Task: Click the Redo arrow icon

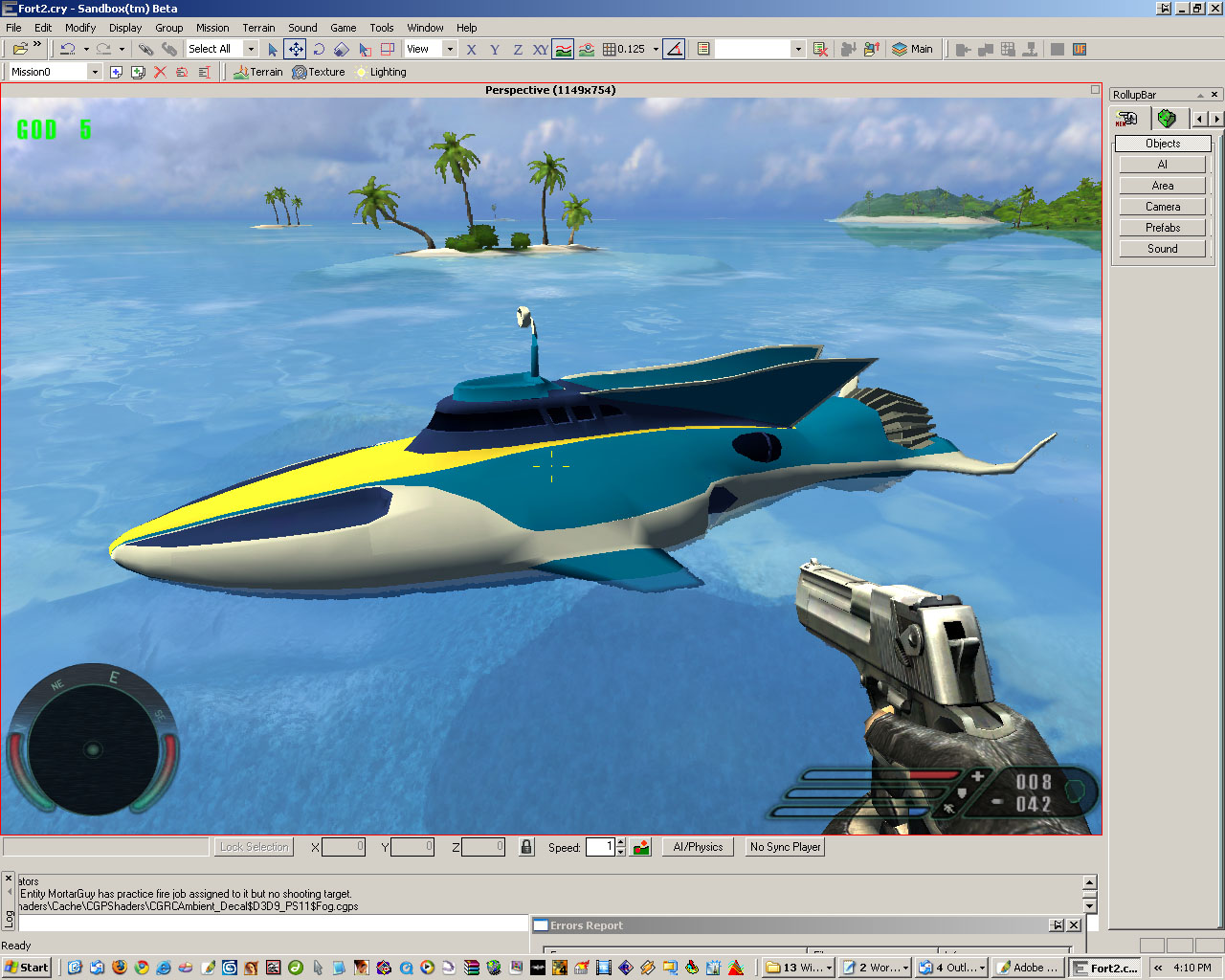Action: (x=103, y=49)
